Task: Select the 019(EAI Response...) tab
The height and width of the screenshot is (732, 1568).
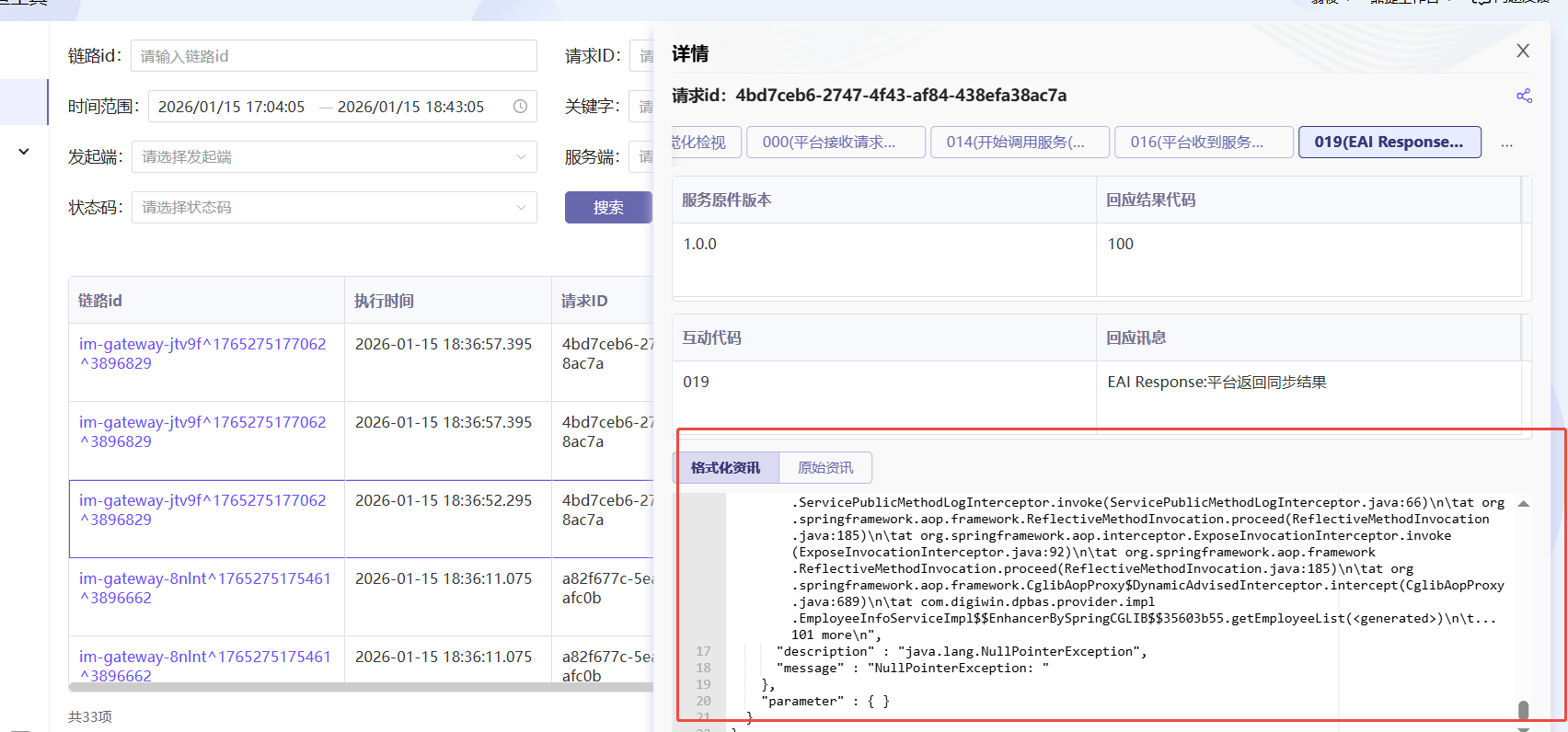Action: 1389,143
